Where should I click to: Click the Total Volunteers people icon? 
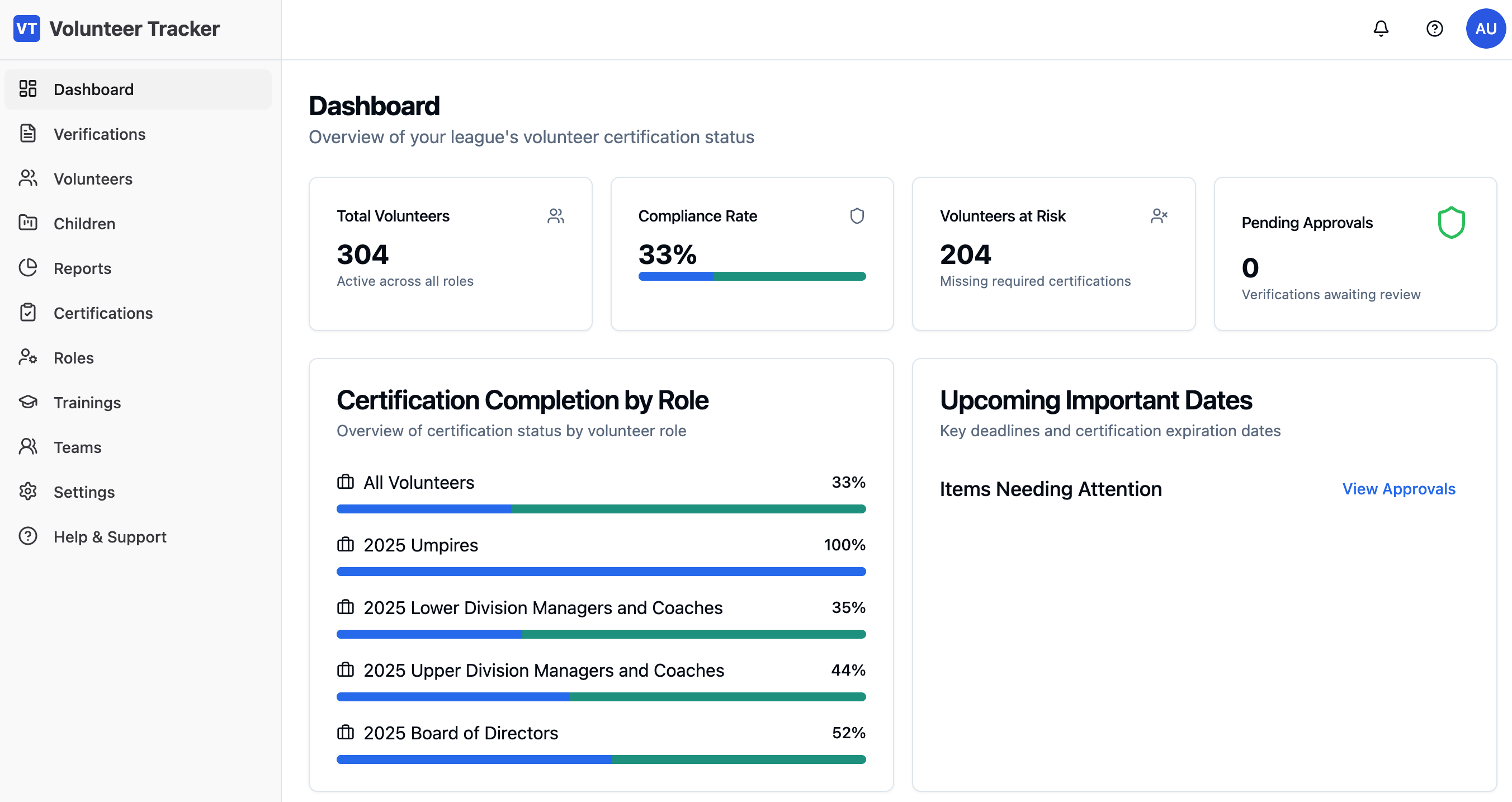[x=555, y=216]
